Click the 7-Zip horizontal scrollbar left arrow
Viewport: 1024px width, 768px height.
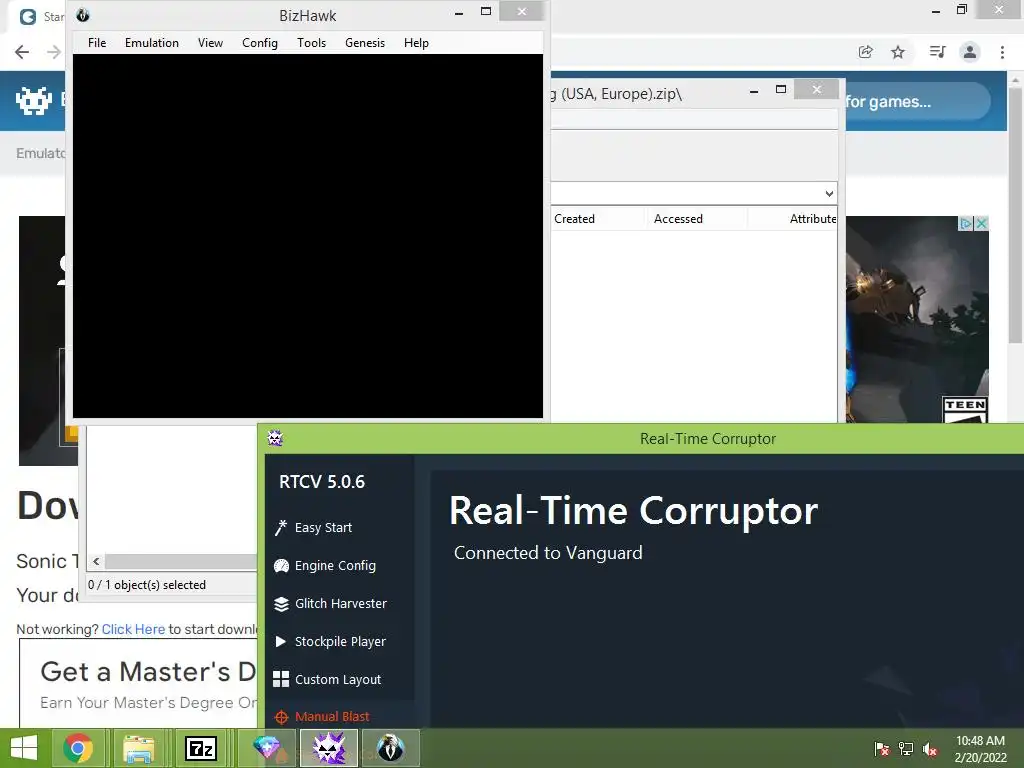point(96,562)
